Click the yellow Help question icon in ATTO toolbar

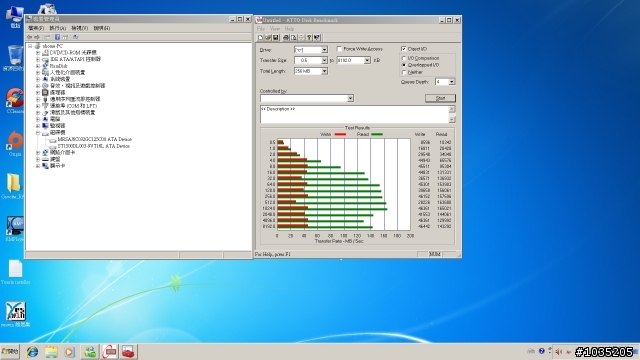tap(309, 38)
